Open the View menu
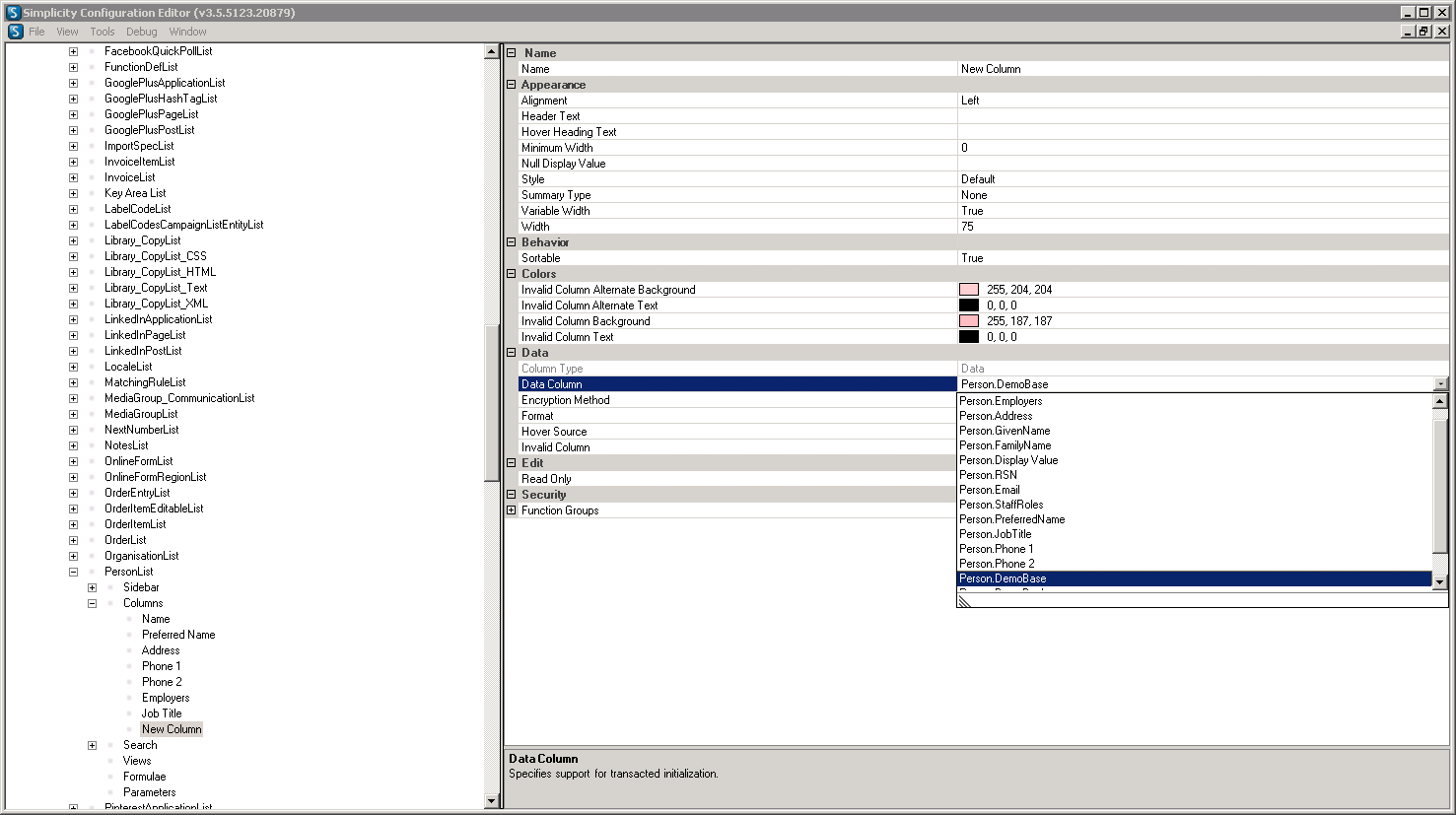Viewport: 1456px width, 815px height. [x=67, y=32]
